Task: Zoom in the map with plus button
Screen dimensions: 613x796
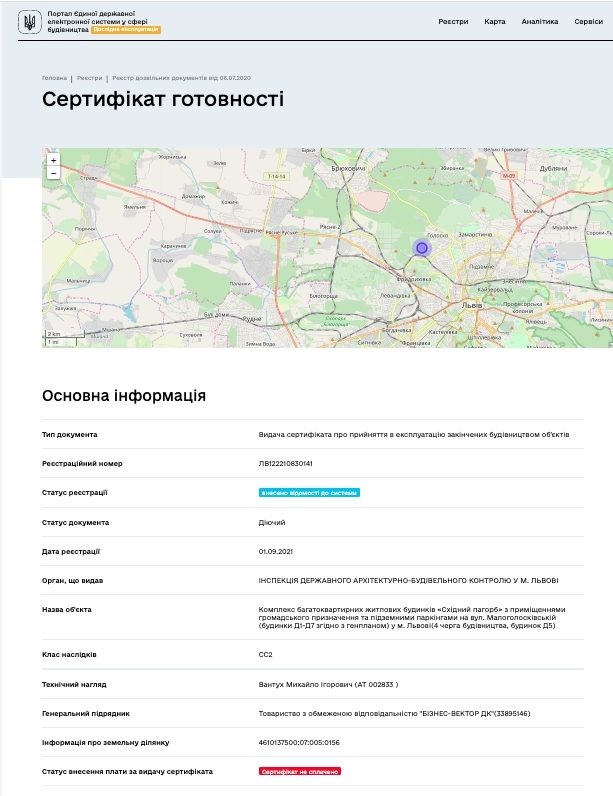Action: coord(53,160)
